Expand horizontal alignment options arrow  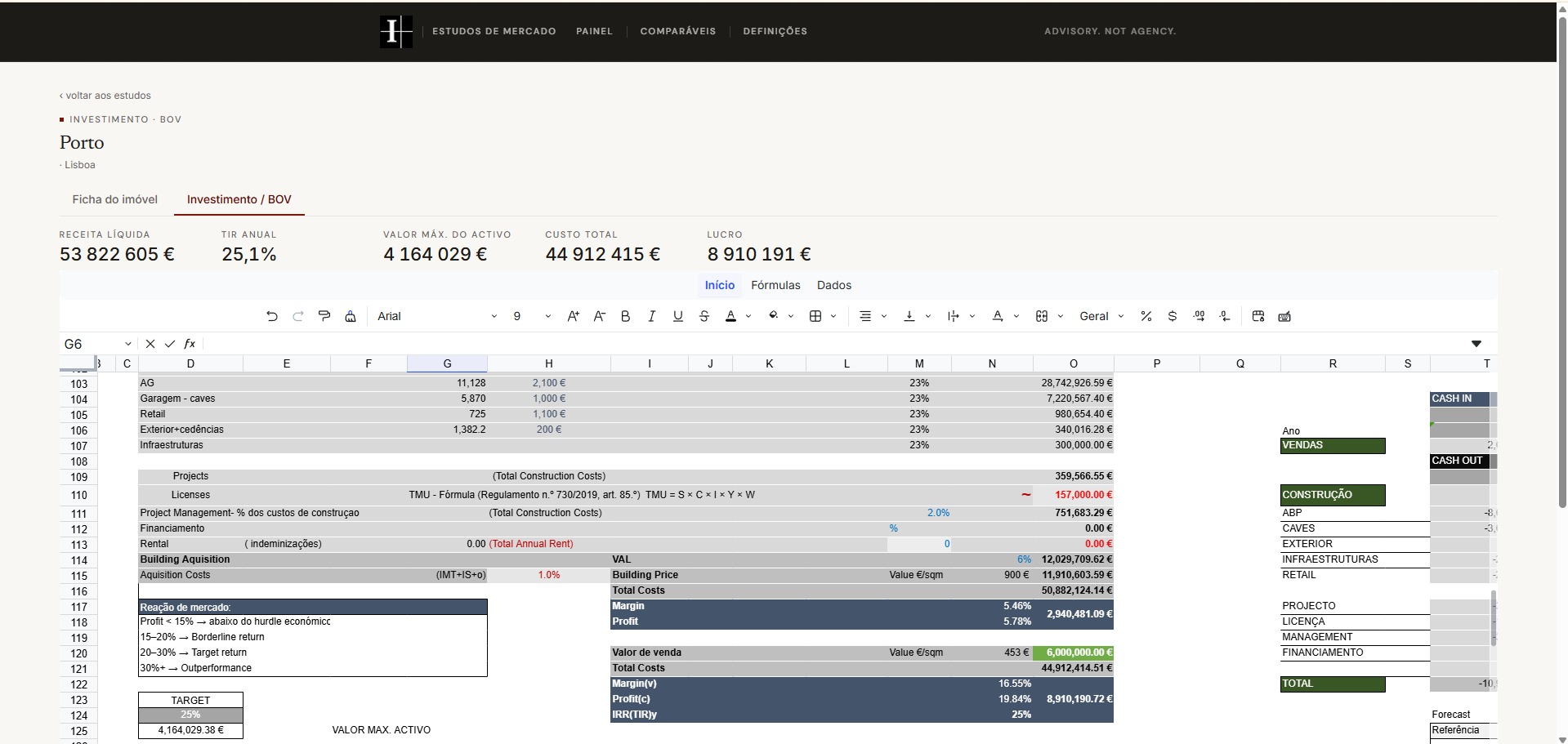pyautogui.click(x=884, y=316)
